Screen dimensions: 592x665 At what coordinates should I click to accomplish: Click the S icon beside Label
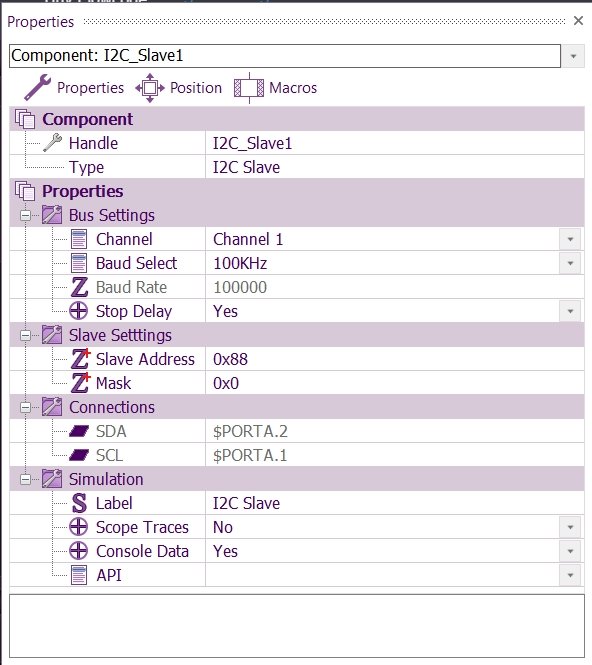click(x=79, y=503)
